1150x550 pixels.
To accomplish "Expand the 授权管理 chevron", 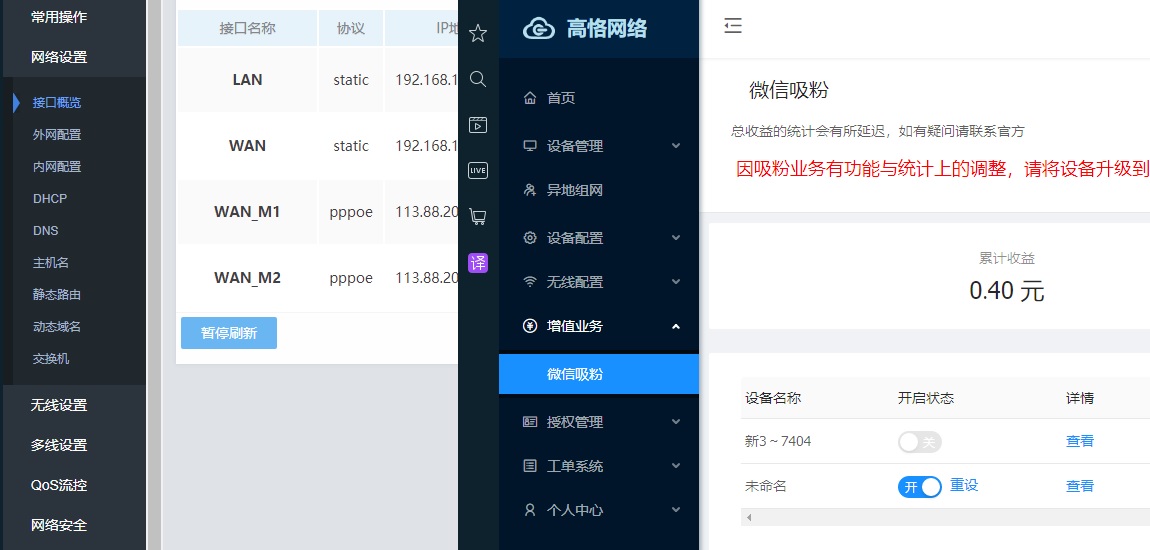I will tap(675, 422).
